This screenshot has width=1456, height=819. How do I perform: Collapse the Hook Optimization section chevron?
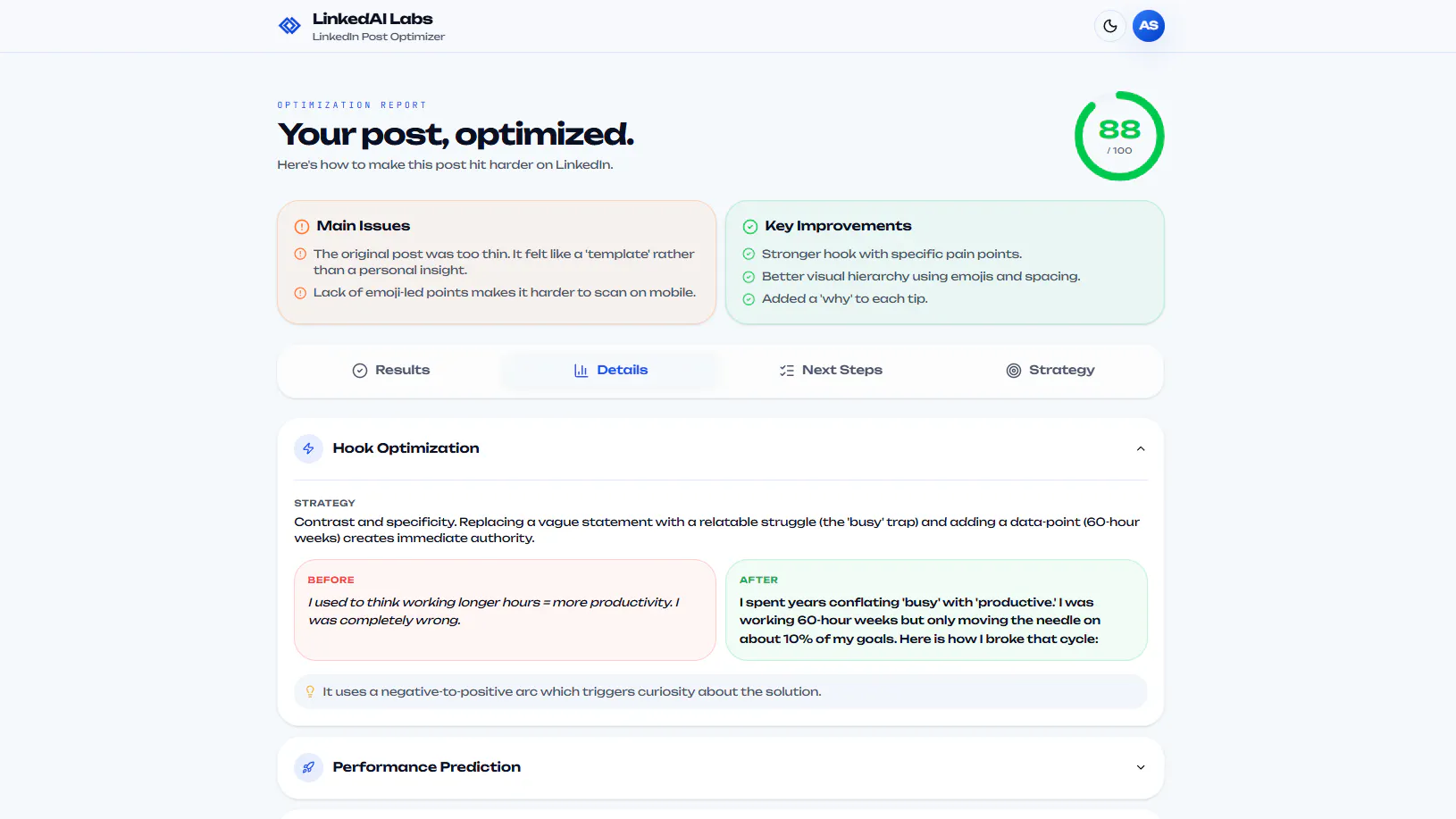click(1141, 449)
